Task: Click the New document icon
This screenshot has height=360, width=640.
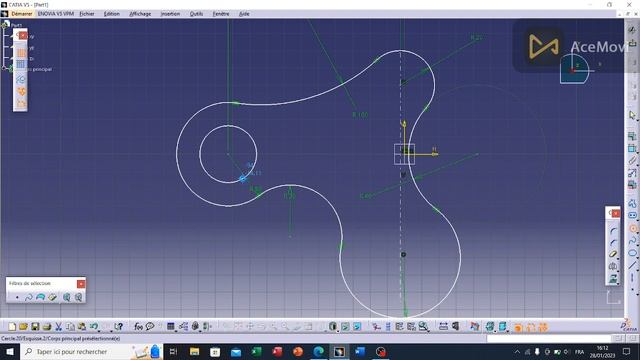Action: click(12, 327)
